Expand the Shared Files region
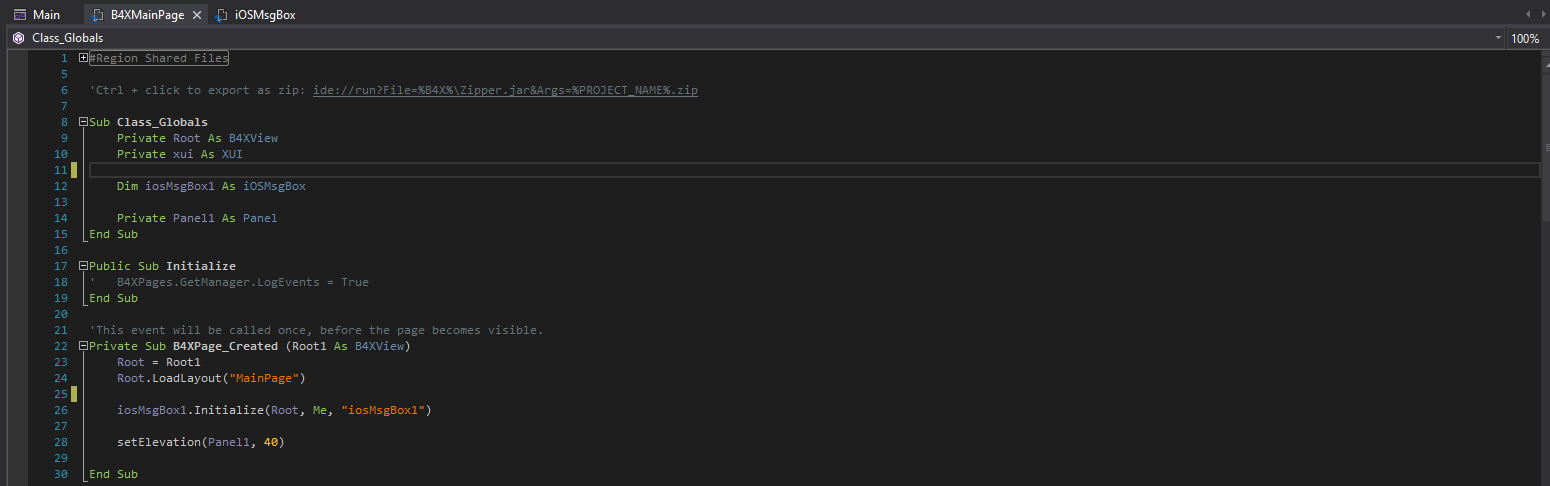The width and height of the screenshot is (1550, 486). pos(83,58)
